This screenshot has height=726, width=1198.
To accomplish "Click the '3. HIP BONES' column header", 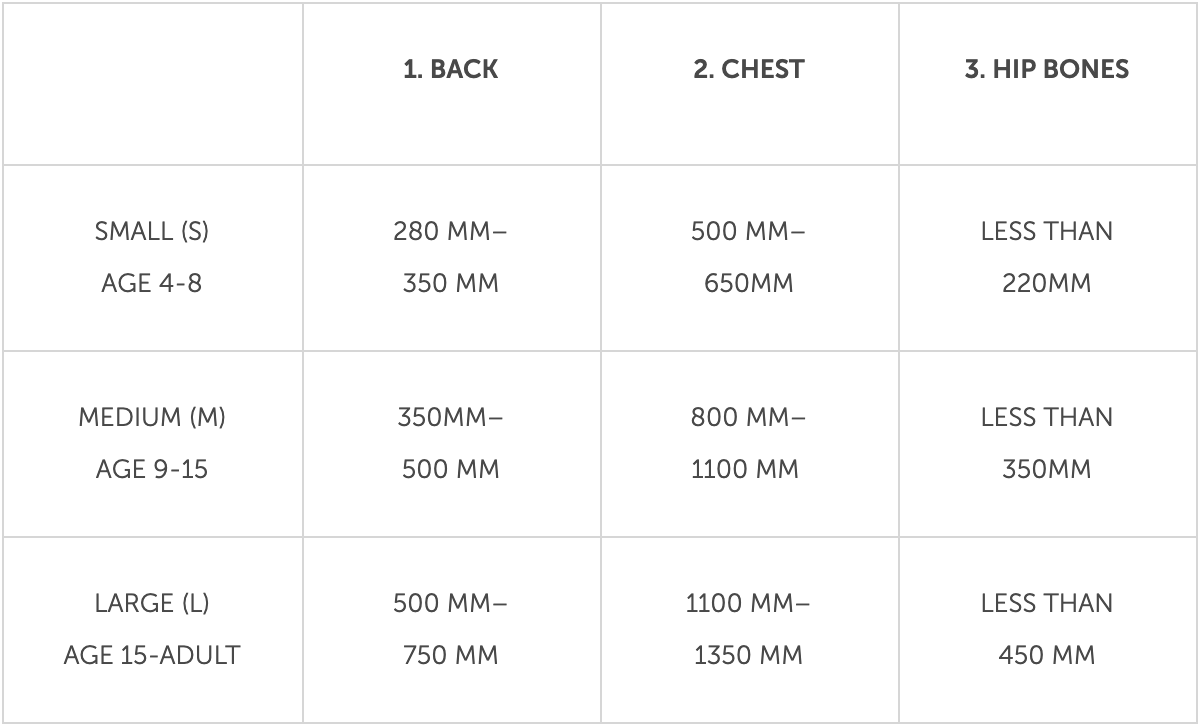I will (x=1047, y=69).
